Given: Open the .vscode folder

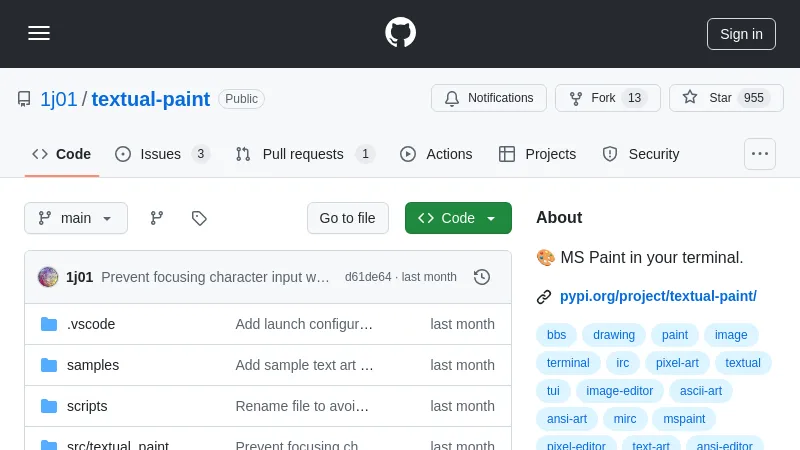Looking at the screenshot, I should pyautogui.click(x=91, y=324).
